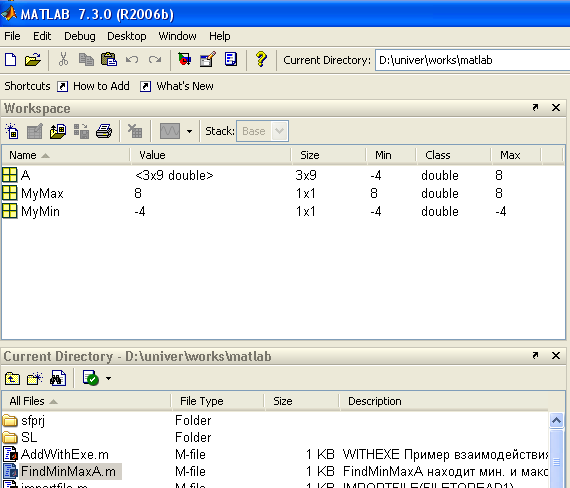Image resolution: width=570 pixels, height=488 pixels.
Task: Click the How to Add link
Action: 101,86
